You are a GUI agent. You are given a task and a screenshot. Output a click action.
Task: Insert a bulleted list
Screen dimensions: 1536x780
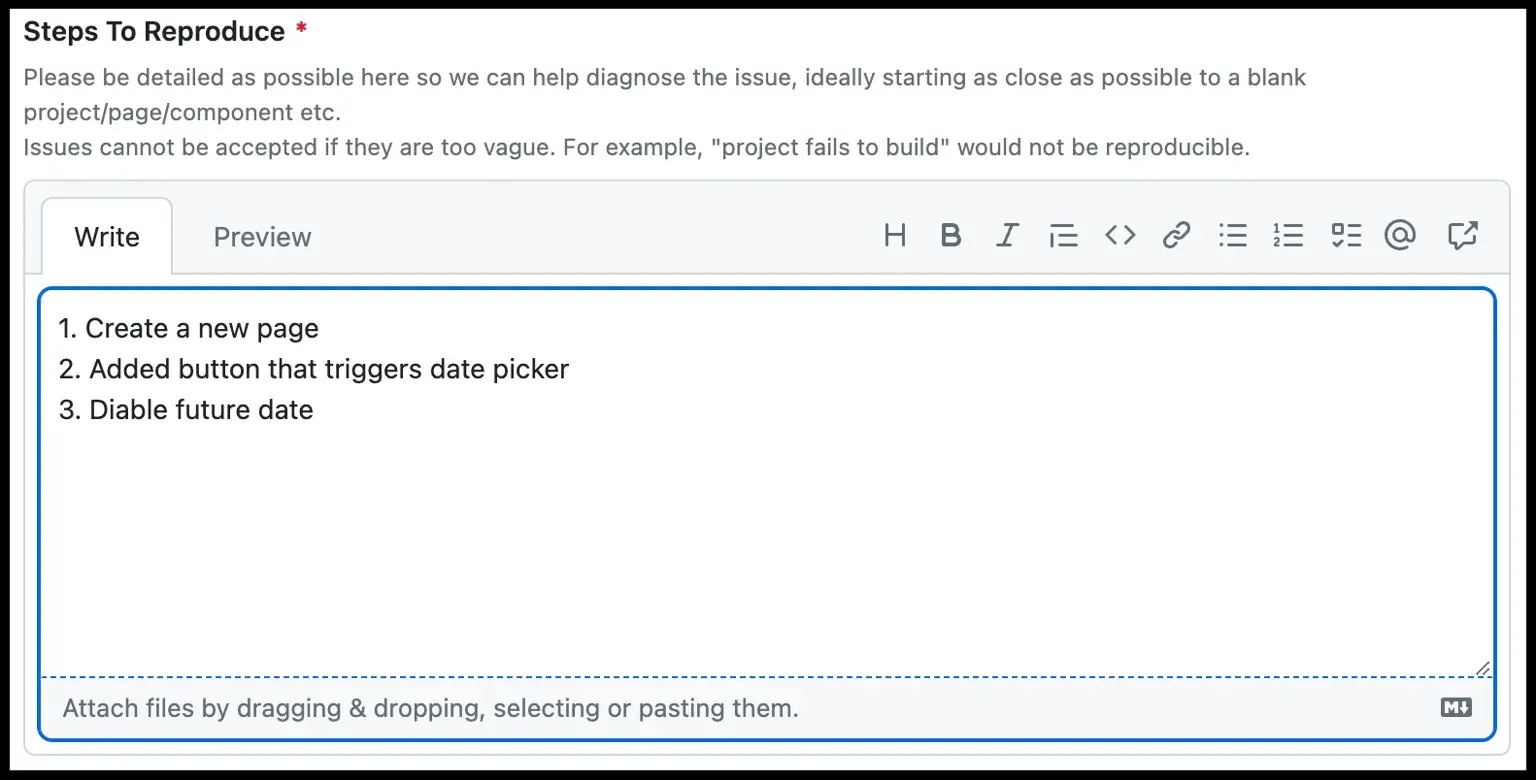point(1232,236)
